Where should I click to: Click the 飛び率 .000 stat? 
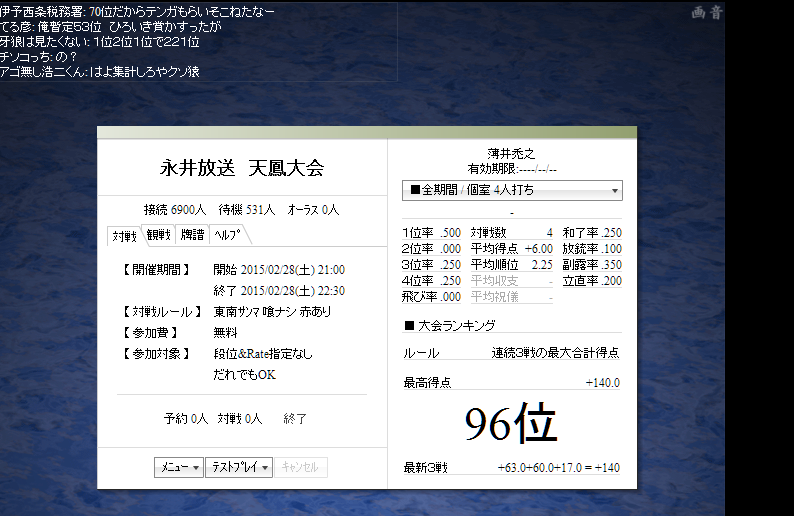point(431,297)
